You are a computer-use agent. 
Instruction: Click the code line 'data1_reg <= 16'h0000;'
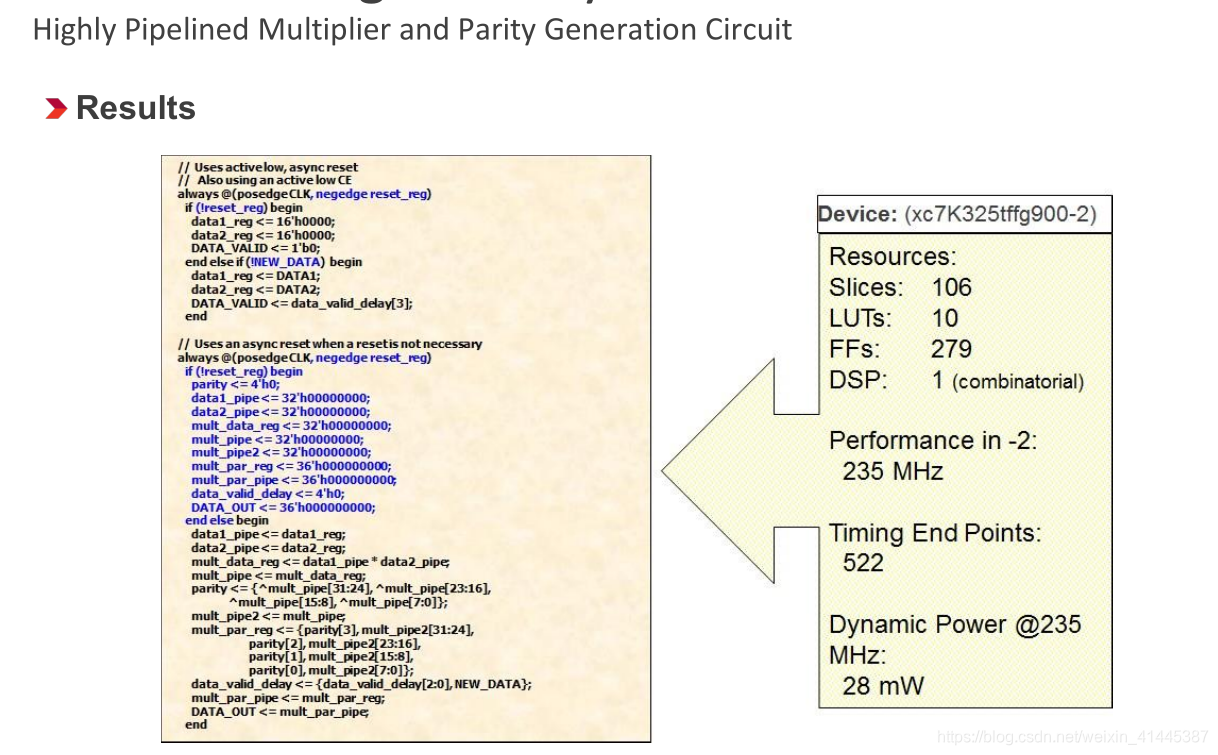[x=263, y=221]
